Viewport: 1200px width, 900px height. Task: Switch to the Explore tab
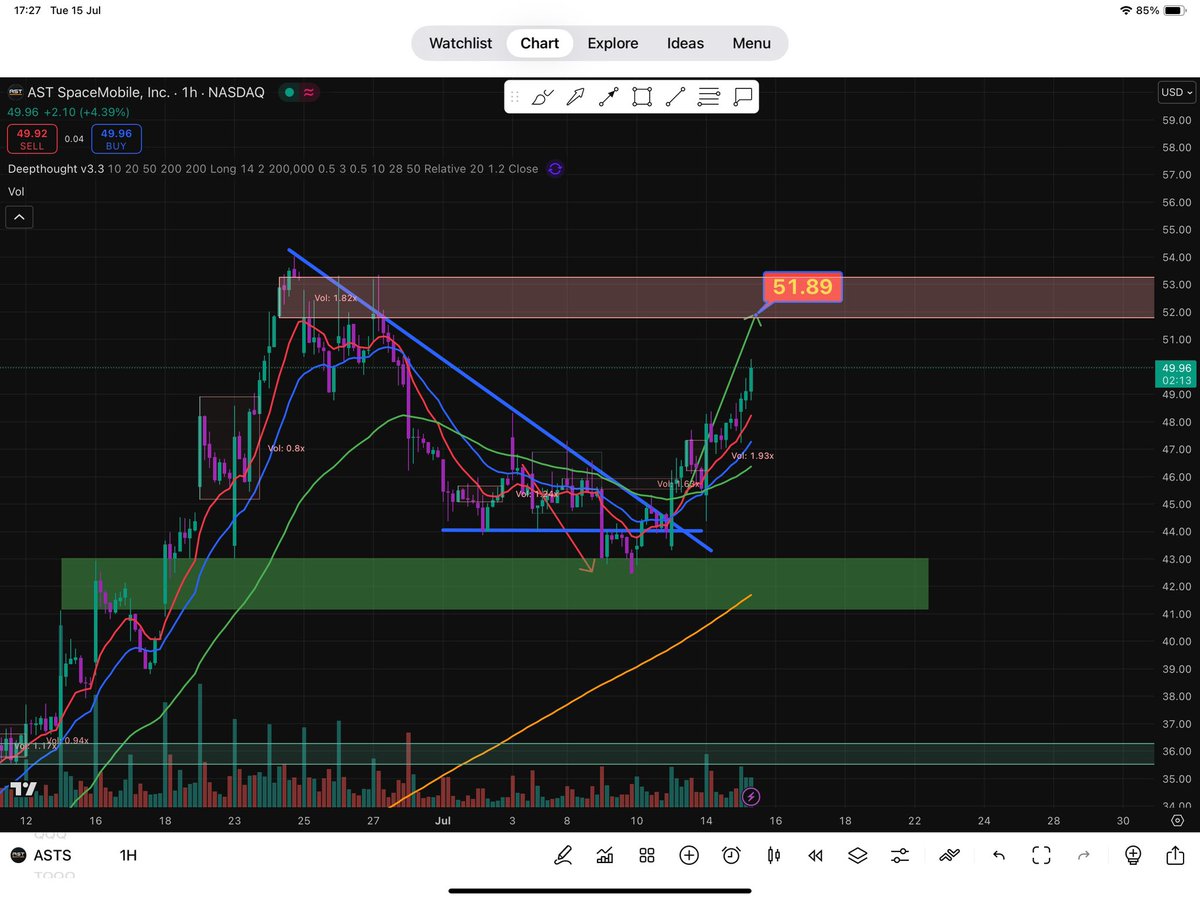click(x=612, y=43)
